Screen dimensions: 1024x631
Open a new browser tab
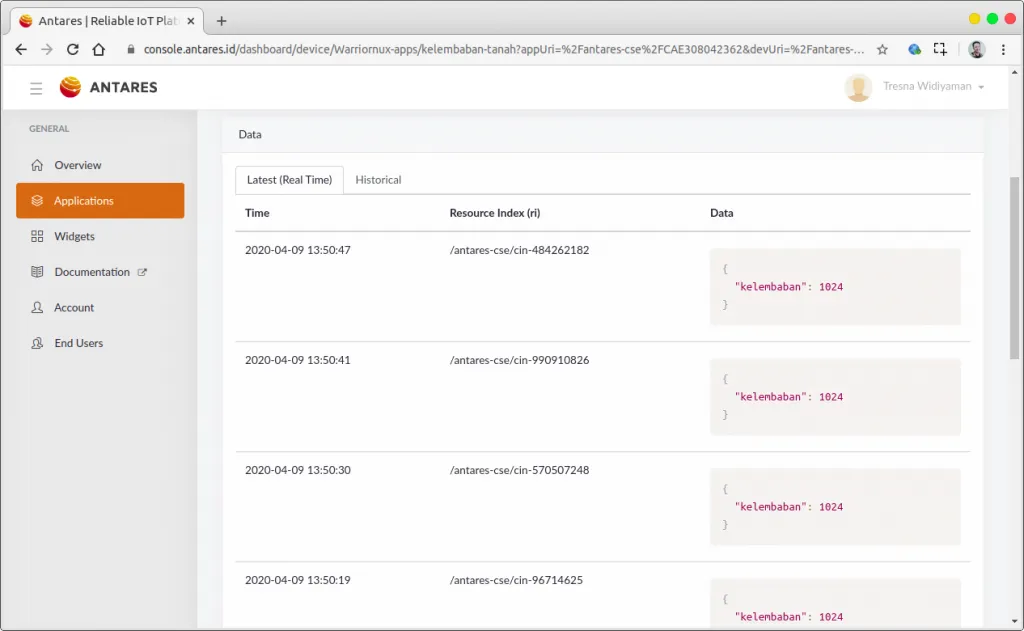222,21
